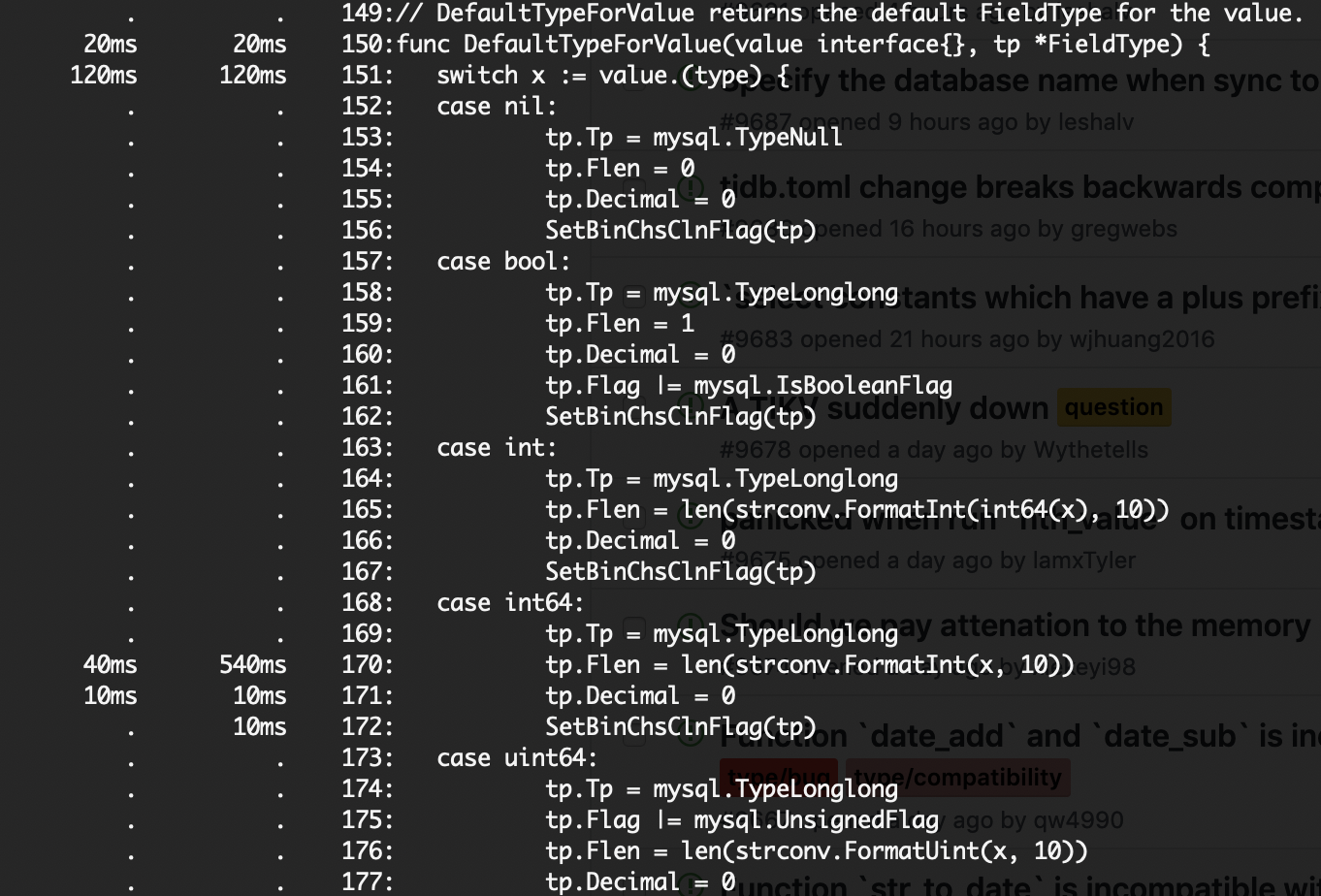The width and height of the screenshot is (1321, 896).
Task: Click the 'case int64:' line 168
Action: tap(511, 603)
